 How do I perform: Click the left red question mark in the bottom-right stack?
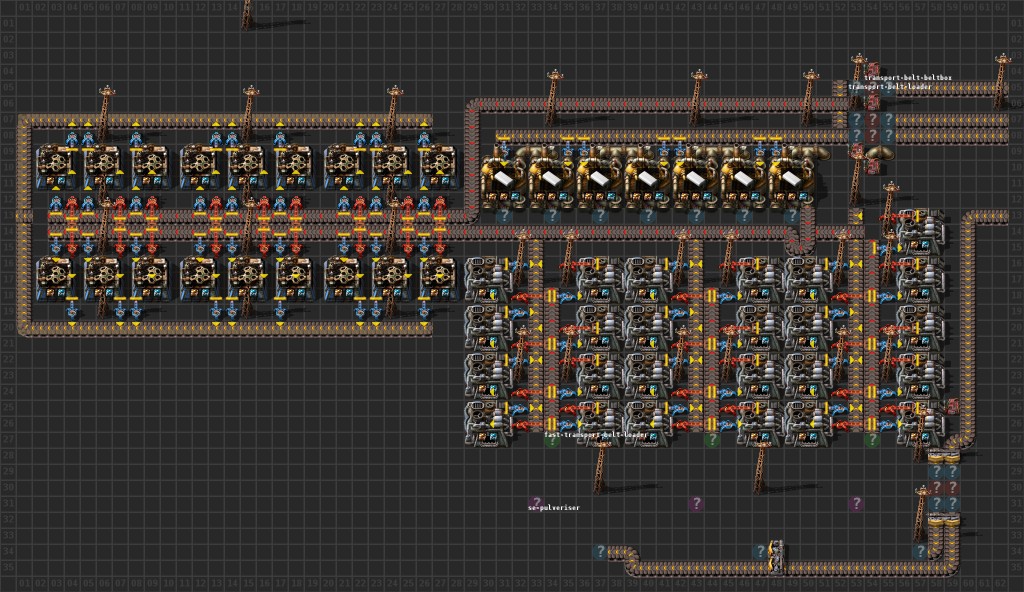(x=936, y=487)
